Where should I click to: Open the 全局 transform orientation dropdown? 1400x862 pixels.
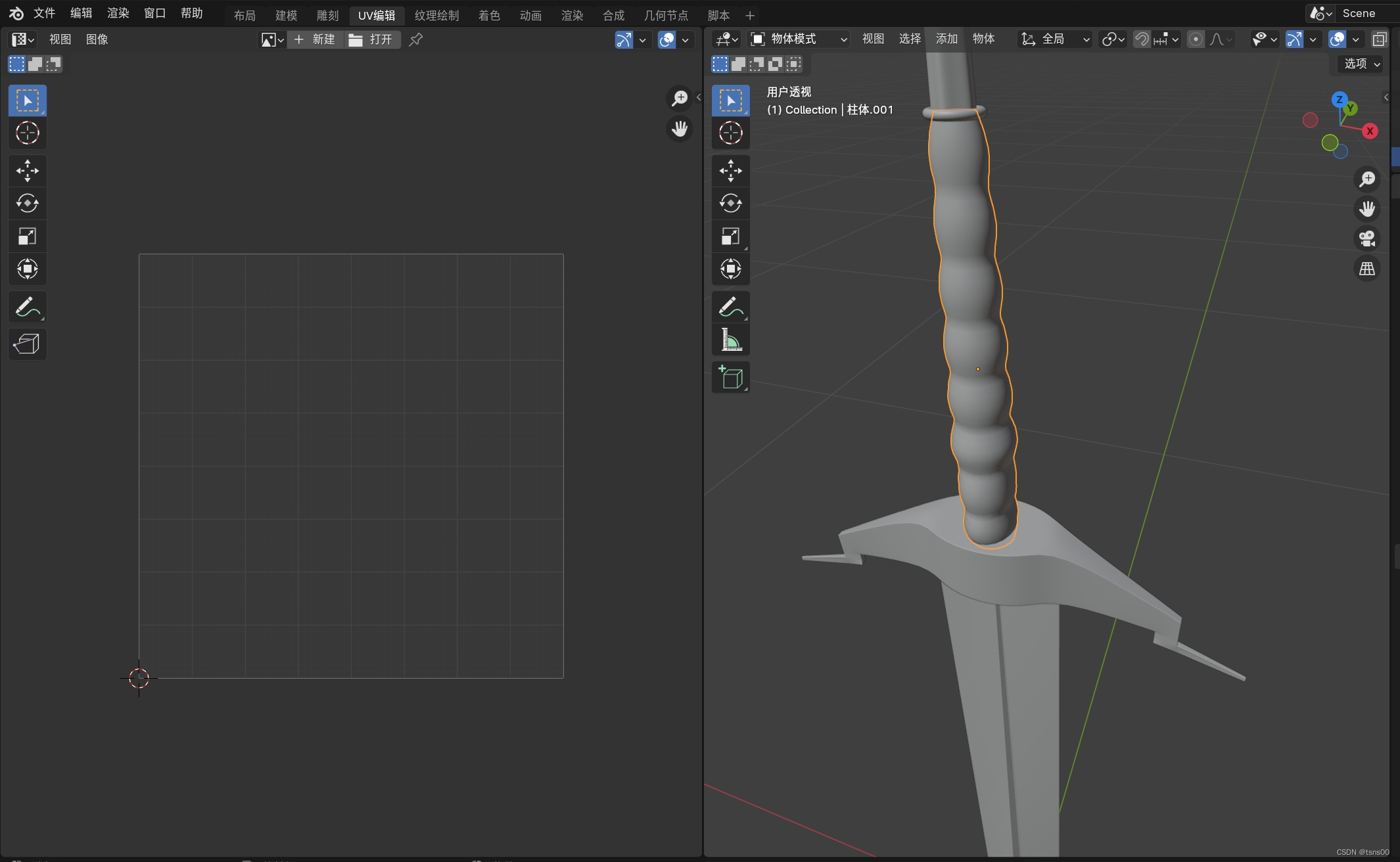pyautogui.click(x=1055, y=39)
